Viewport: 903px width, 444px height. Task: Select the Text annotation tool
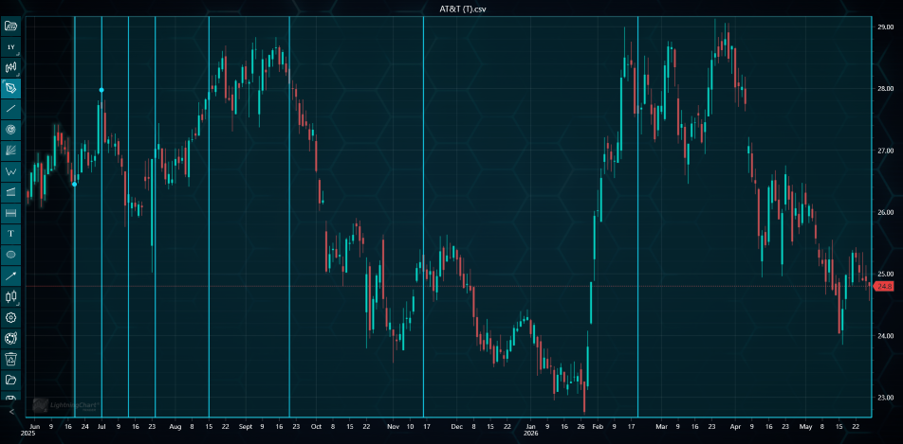pyautogui.click(x=11, y=234)
